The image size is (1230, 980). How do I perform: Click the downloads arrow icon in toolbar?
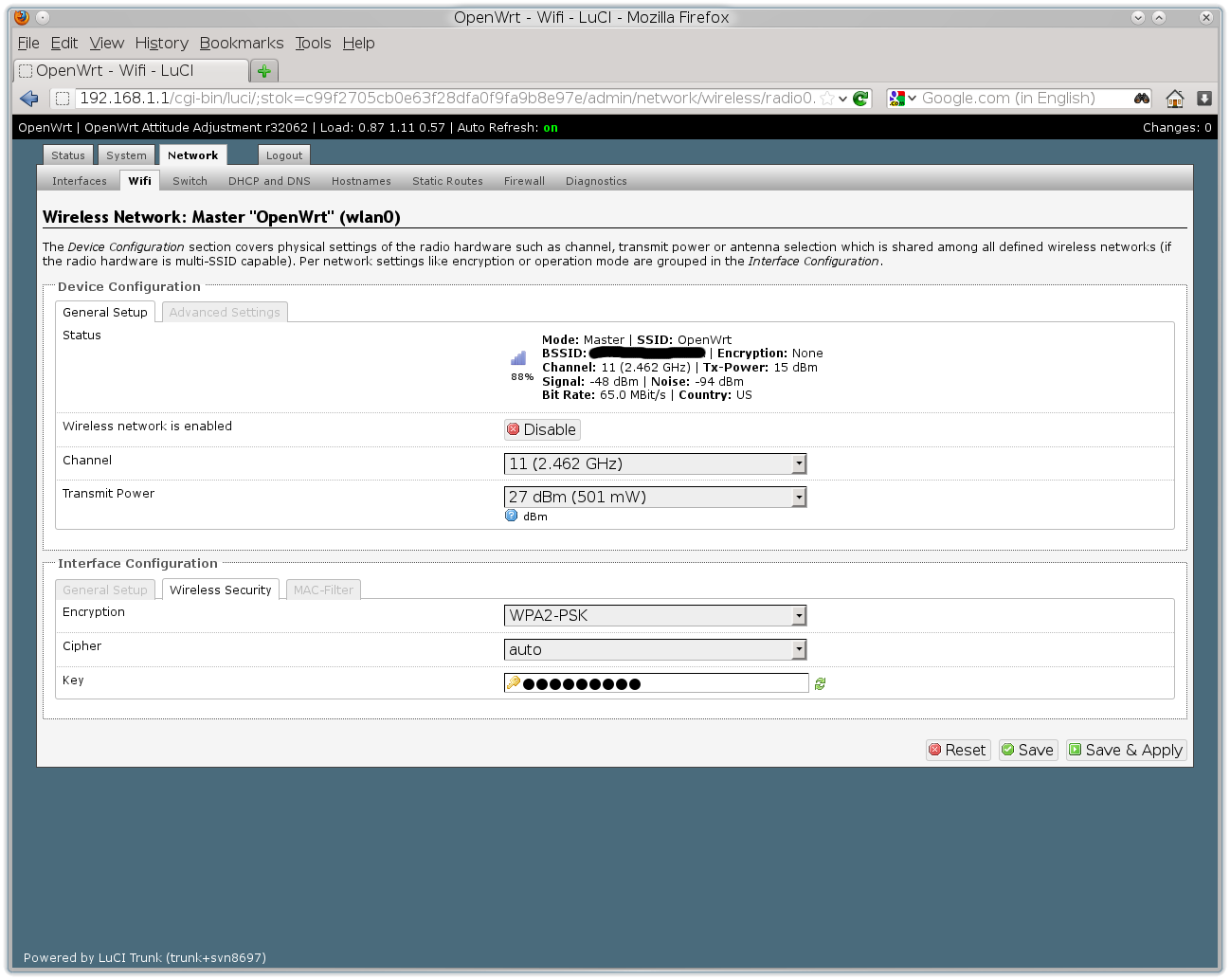pyautogui.click(x=1204, y=99)
